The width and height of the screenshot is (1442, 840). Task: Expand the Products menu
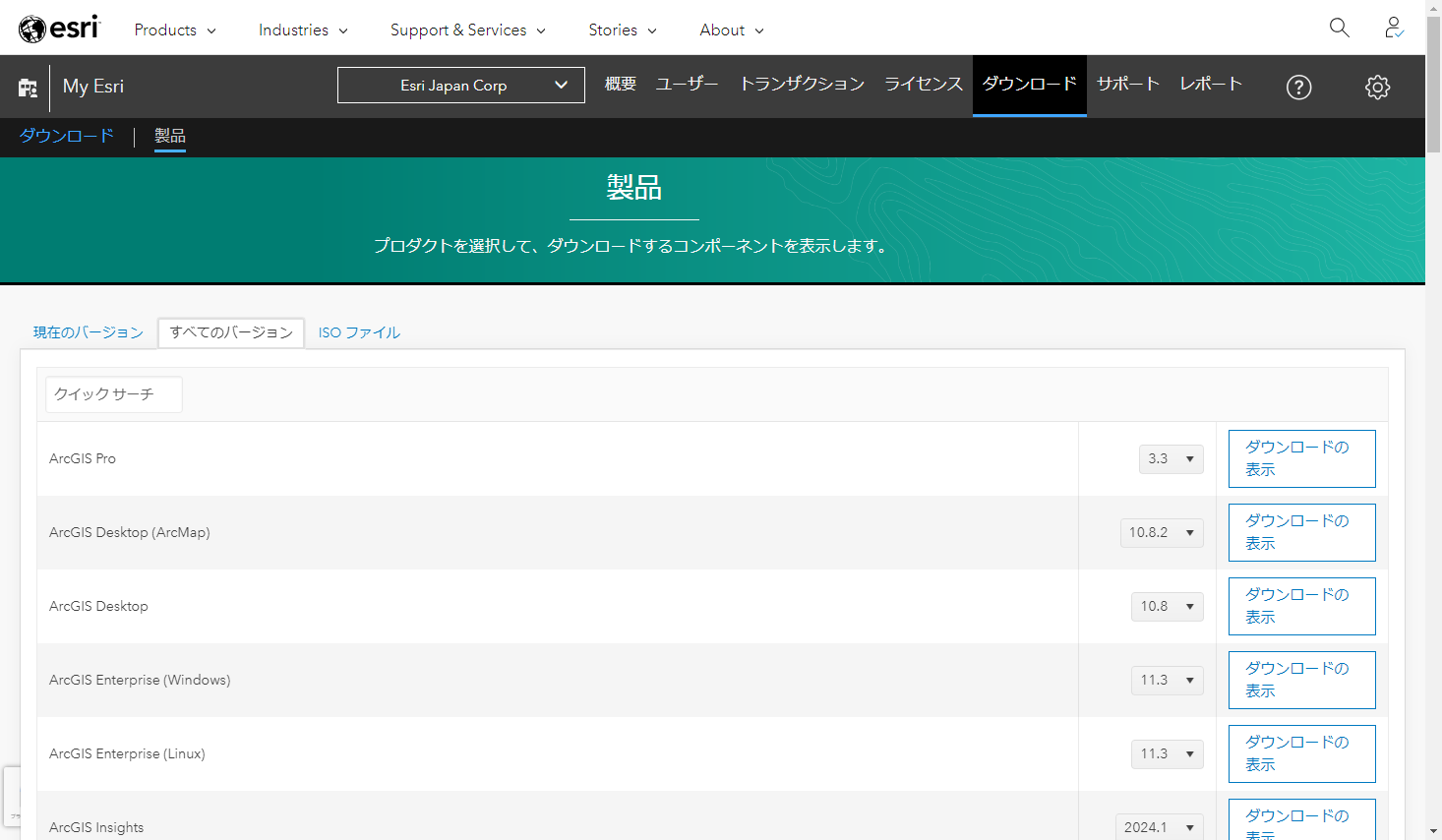pyautogui.click(x=175, y=30)
